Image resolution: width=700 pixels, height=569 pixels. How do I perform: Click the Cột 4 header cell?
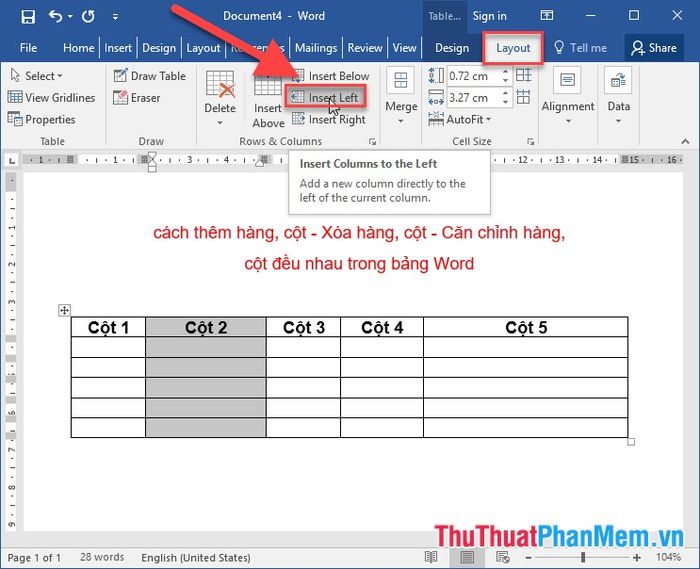pyautogui.click(x=382, y=327)
